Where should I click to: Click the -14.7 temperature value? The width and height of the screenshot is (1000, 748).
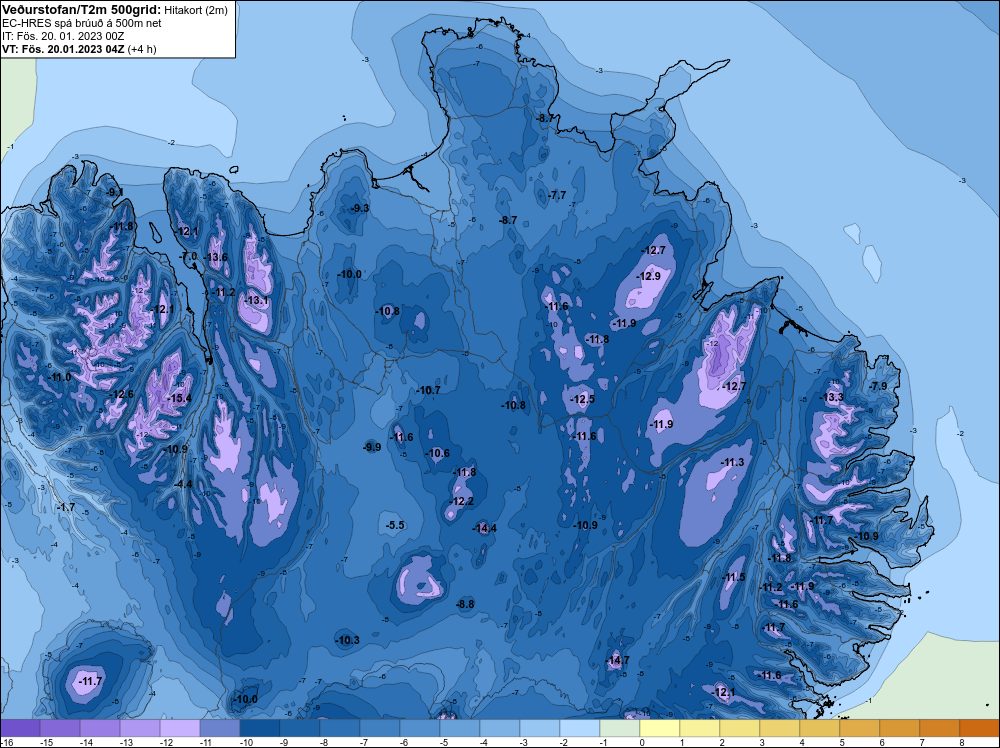tap(617, 660)
